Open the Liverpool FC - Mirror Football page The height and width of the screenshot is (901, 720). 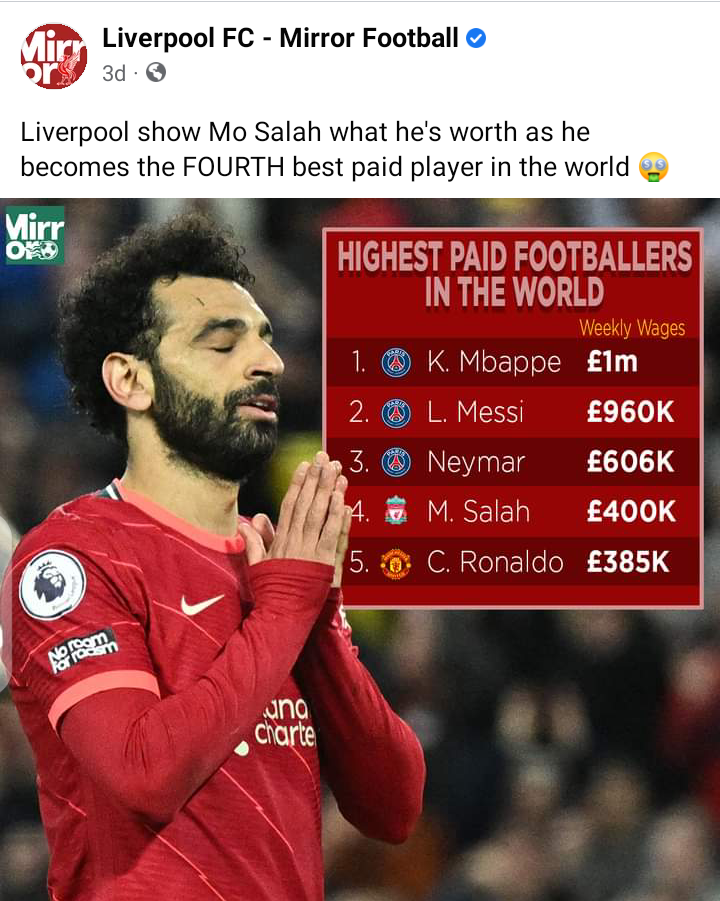(x=280, y=38)
